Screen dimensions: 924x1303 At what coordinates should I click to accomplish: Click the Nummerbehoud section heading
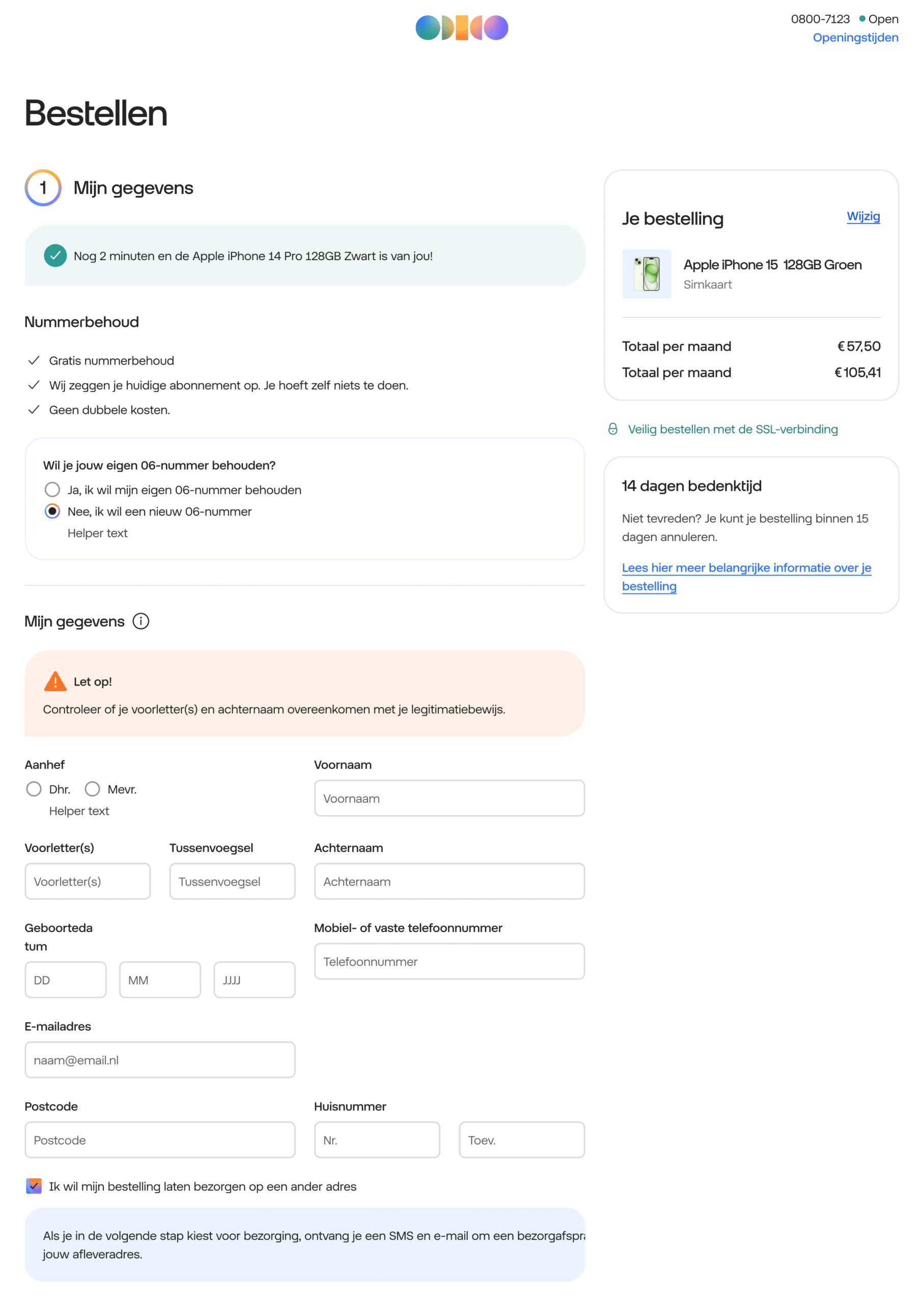pyautogui.click(x=81, y=322)
